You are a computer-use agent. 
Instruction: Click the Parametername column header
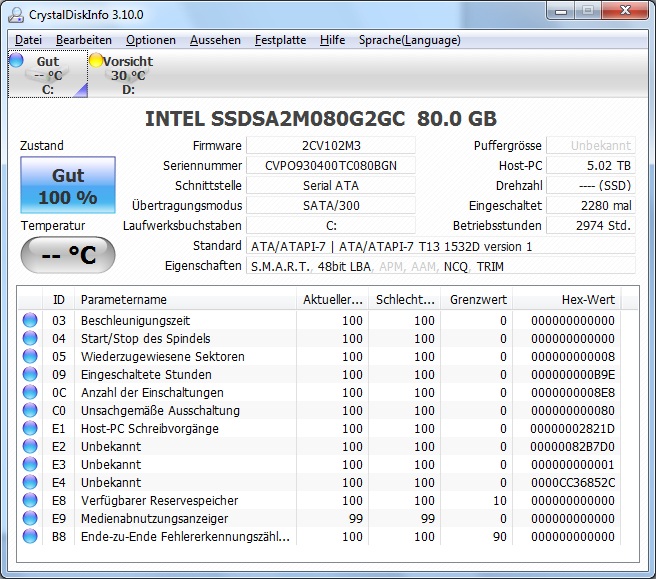click(185, 300)
